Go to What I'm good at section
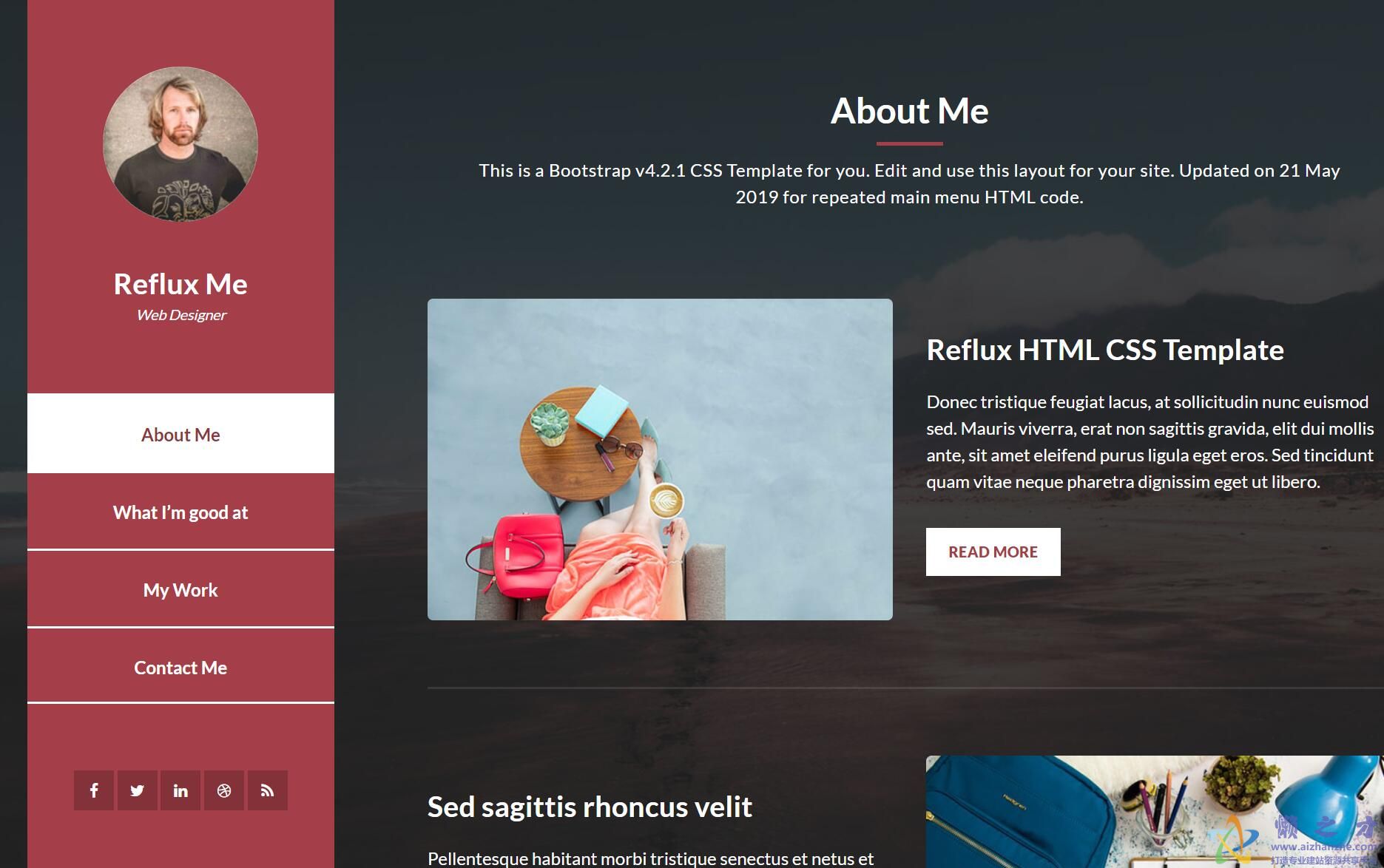The height and width of the screenshot is (868, 1384). 180,512
